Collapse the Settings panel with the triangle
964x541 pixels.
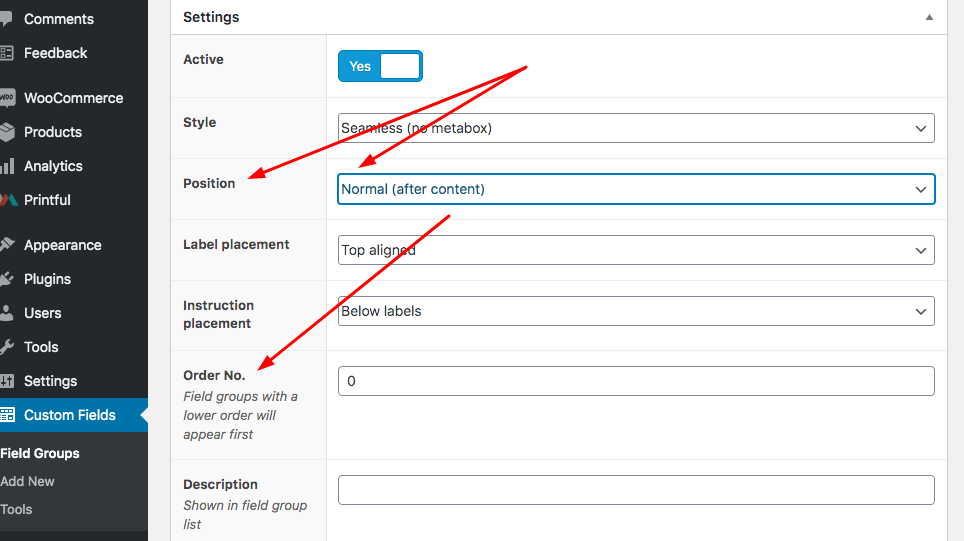(929, 17)
